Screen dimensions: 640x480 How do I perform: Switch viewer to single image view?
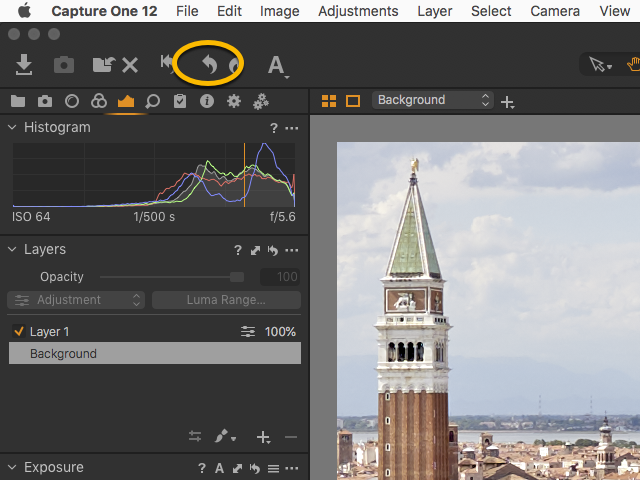353,101
